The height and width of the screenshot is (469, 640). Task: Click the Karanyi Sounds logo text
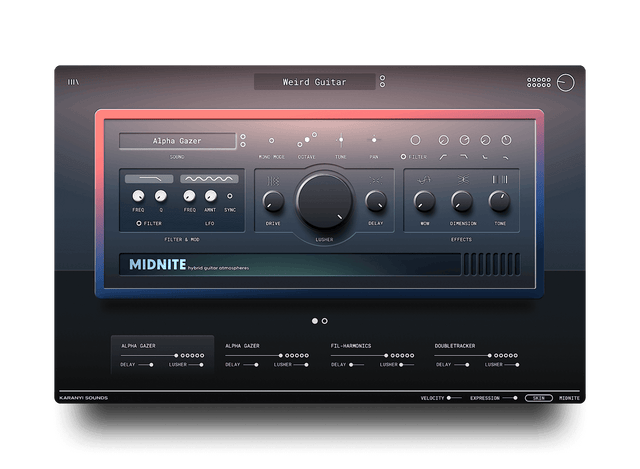84,397
